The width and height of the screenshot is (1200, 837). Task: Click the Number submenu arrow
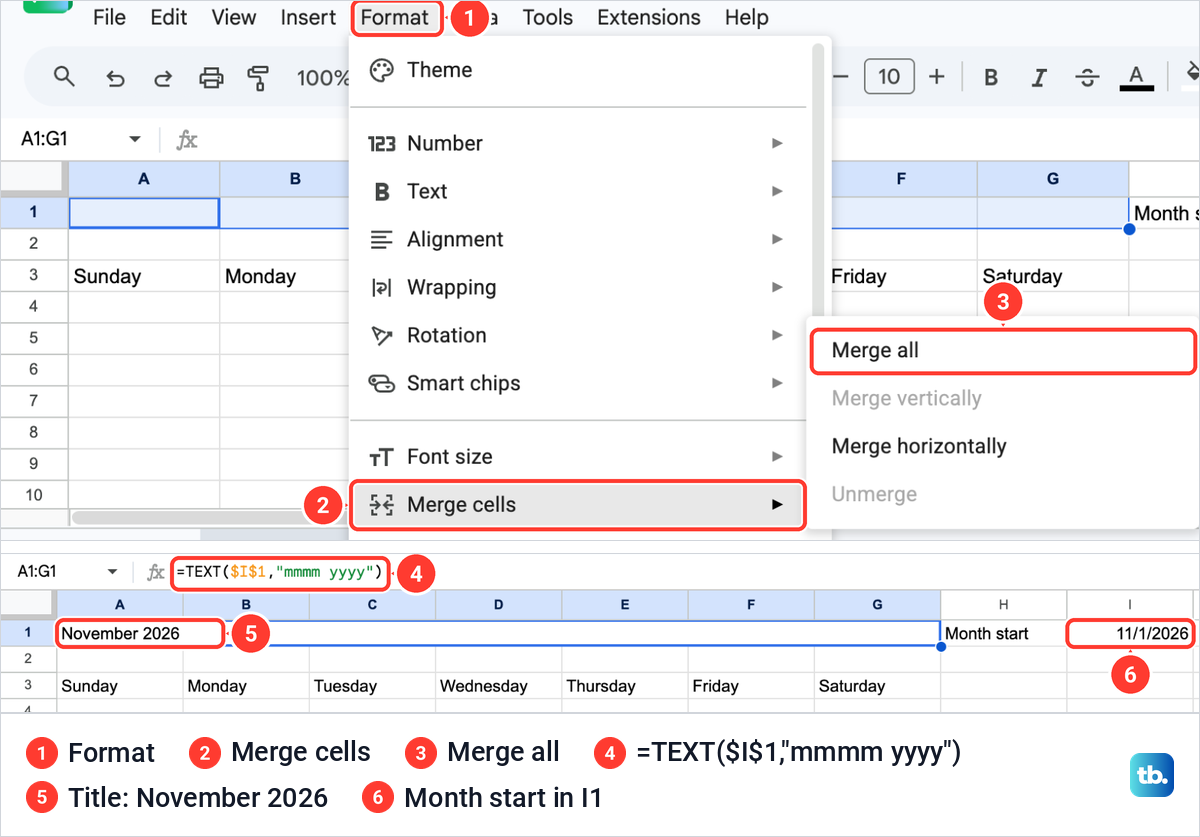coord(777,143)
